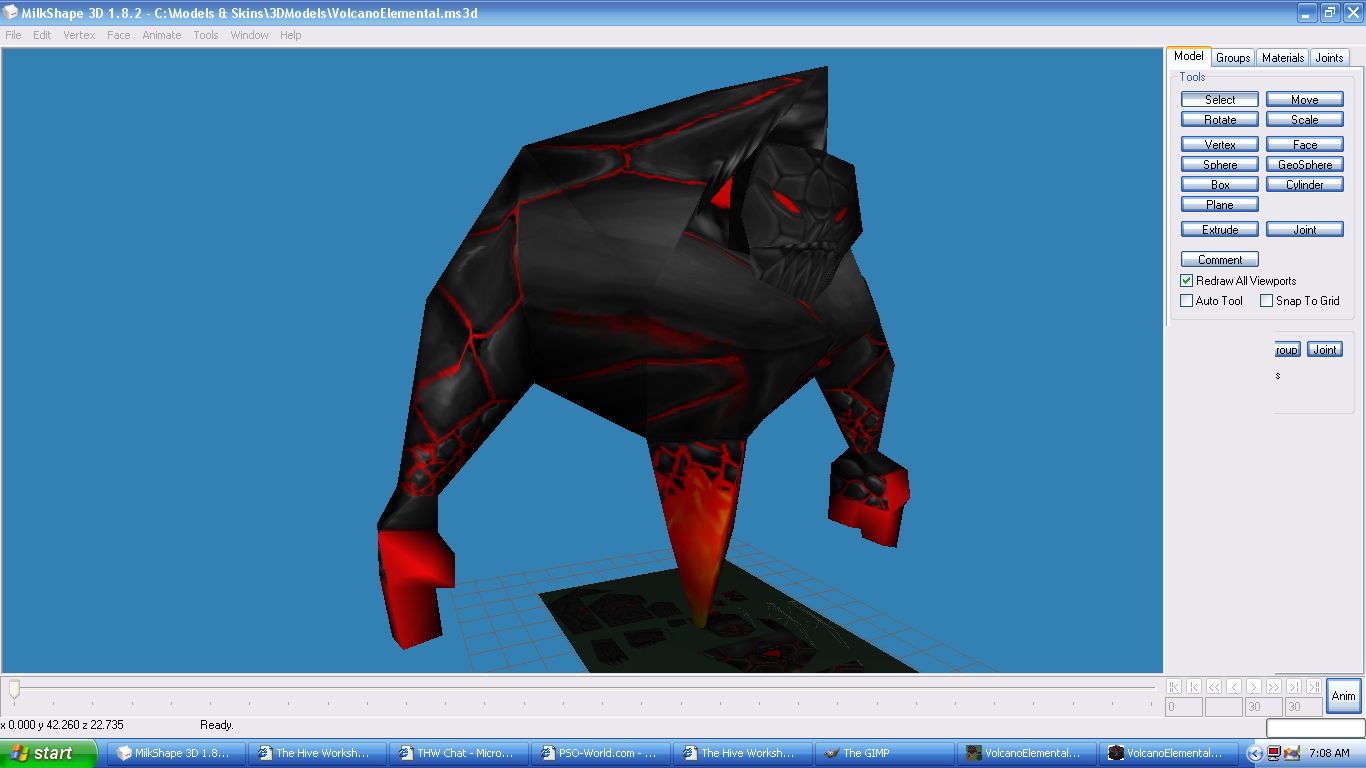Click the animation timeline slider handle
Image resolution: width=1366 pixels, height=768 pixels.
click(x=14, y=689)
